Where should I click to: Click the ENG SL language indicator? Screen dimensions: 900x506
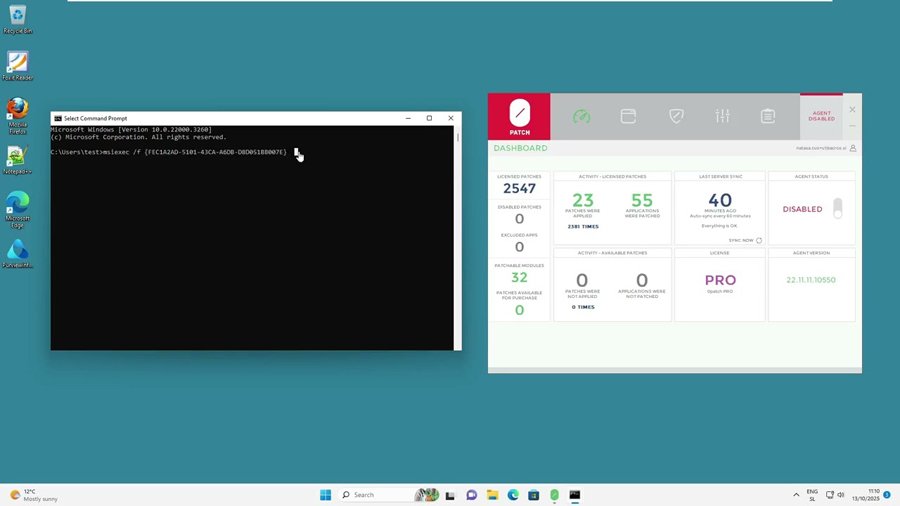point(812,495)
